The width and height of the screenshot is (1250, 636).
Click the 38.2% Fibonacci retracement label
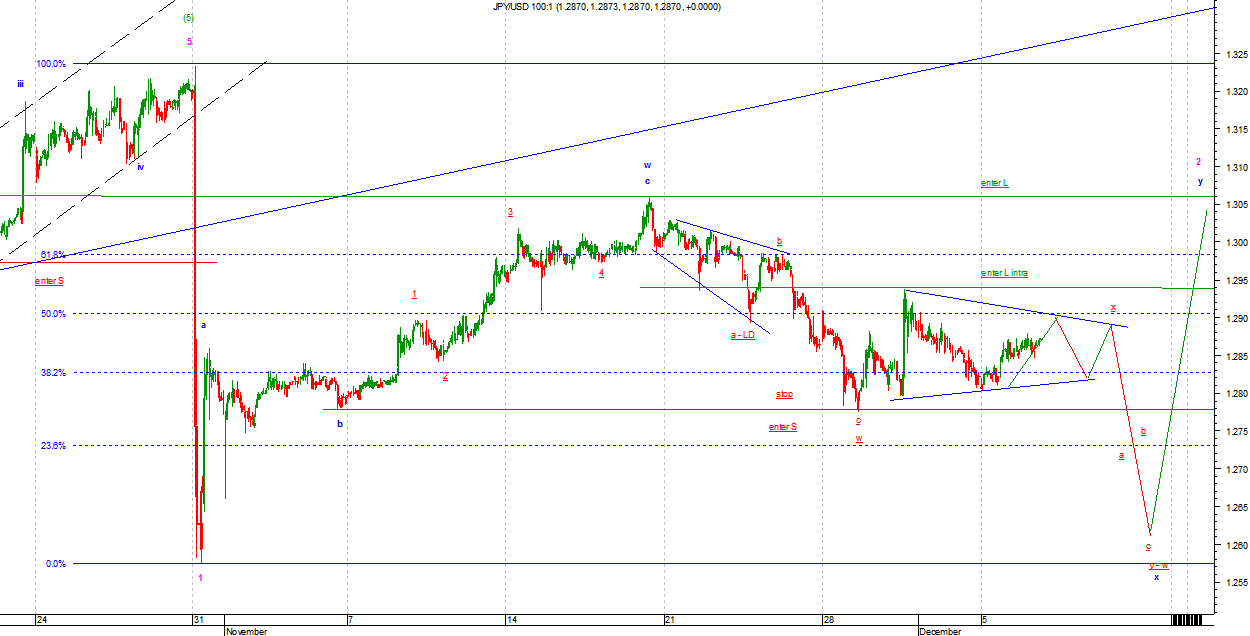pyautogui.click(x=53, y=372)
